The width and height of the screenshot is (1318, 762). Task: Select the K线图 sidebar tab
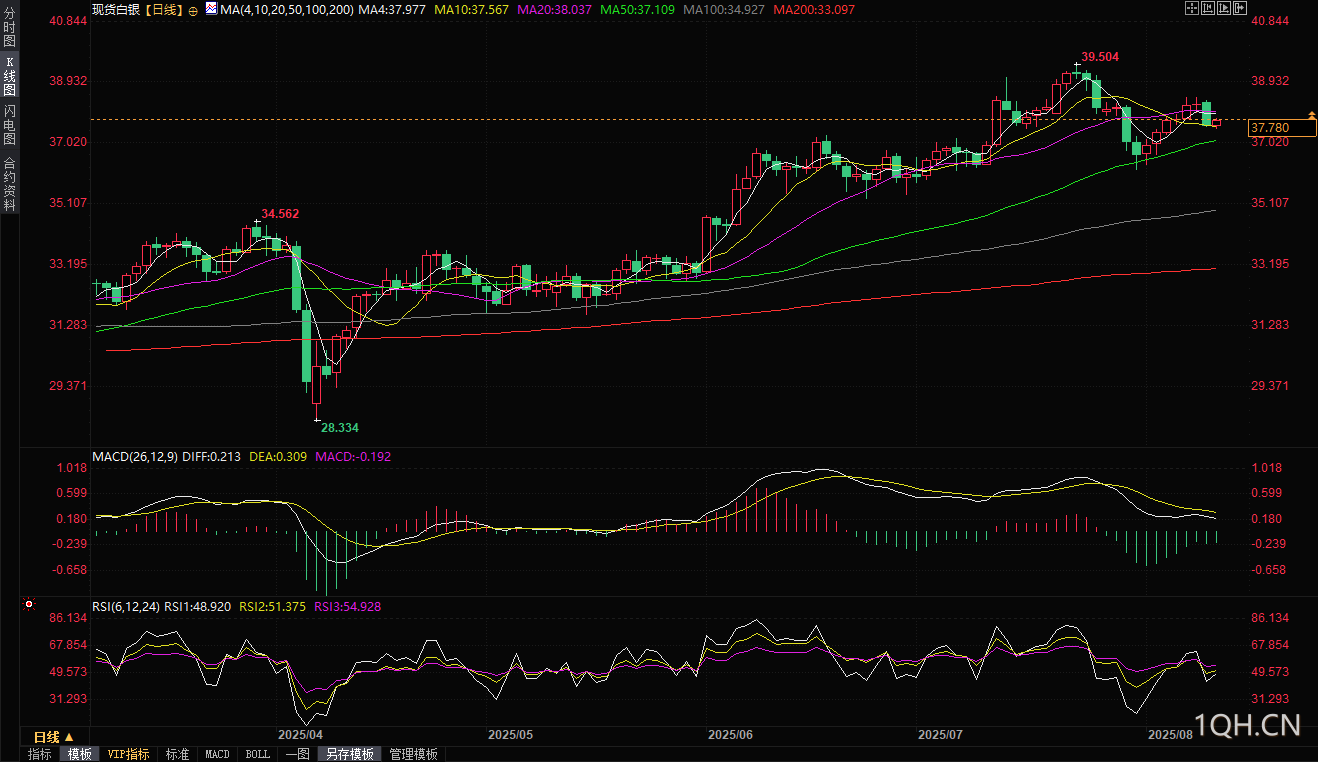click(9, 76)
